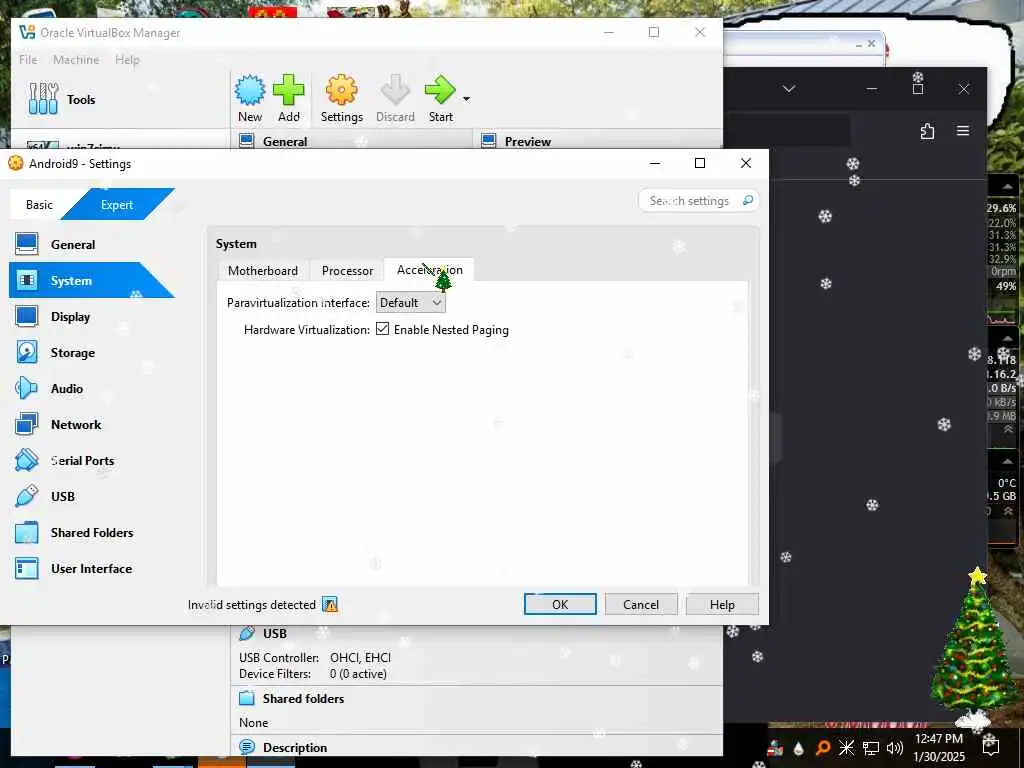Viewport: 1024px width, 768px height.
Task: Click the volume speaker icon in system tray
Action: 895,748
